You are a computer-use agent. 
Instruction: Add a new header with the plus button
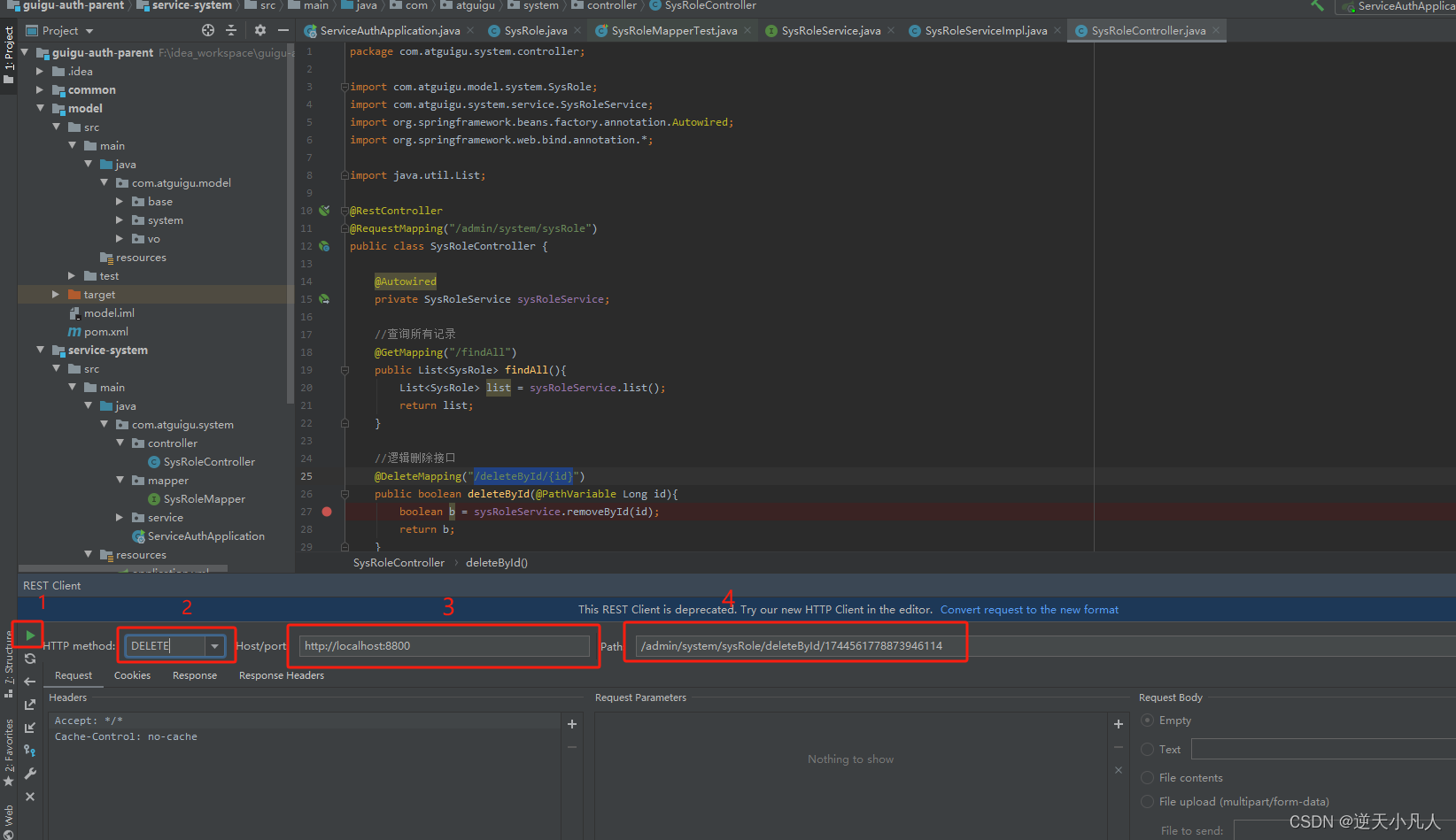[x=572, y=723]
